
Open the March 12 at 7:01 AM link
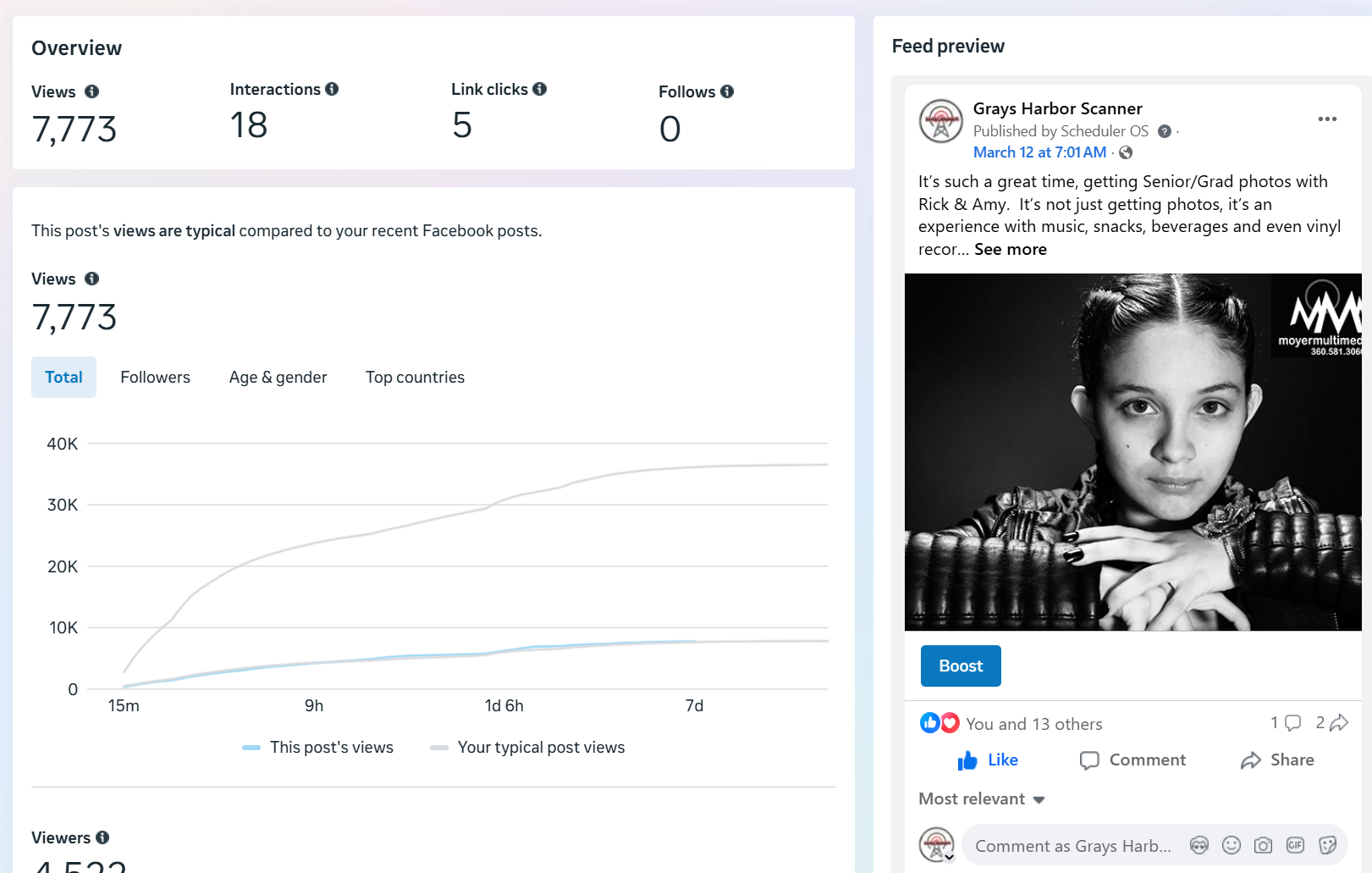1039,152
